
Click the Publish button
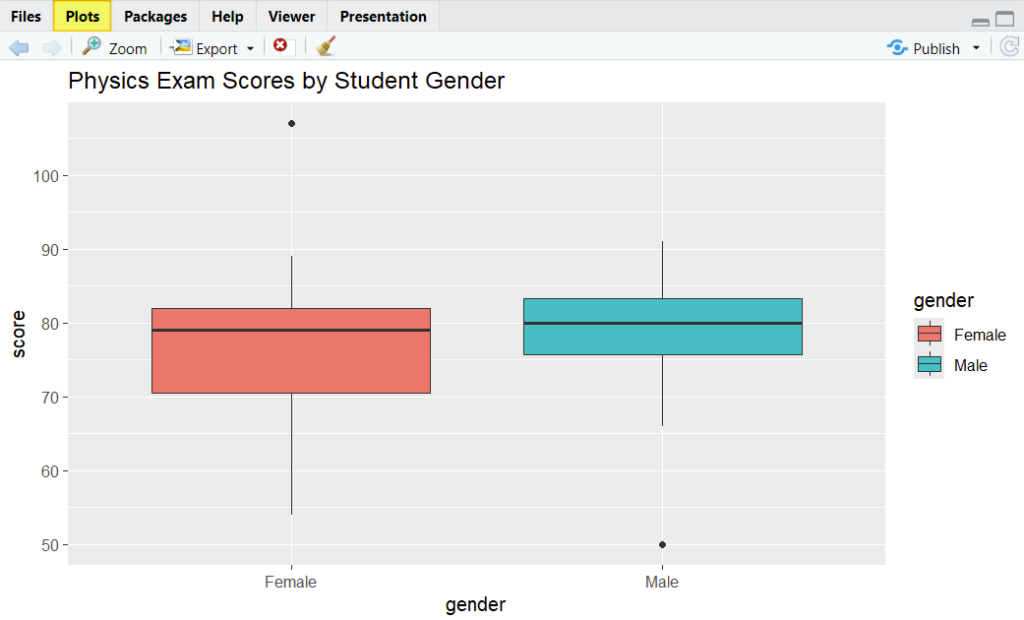935,47
